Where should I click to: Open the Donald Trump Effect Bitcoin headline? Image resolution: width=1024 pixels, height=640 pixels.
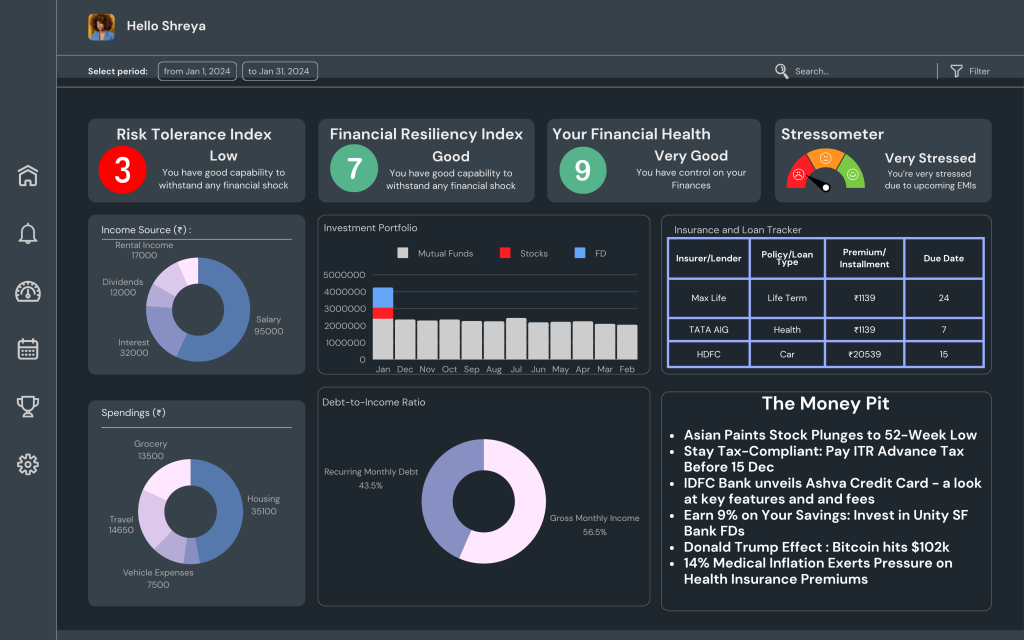(816, 547)
